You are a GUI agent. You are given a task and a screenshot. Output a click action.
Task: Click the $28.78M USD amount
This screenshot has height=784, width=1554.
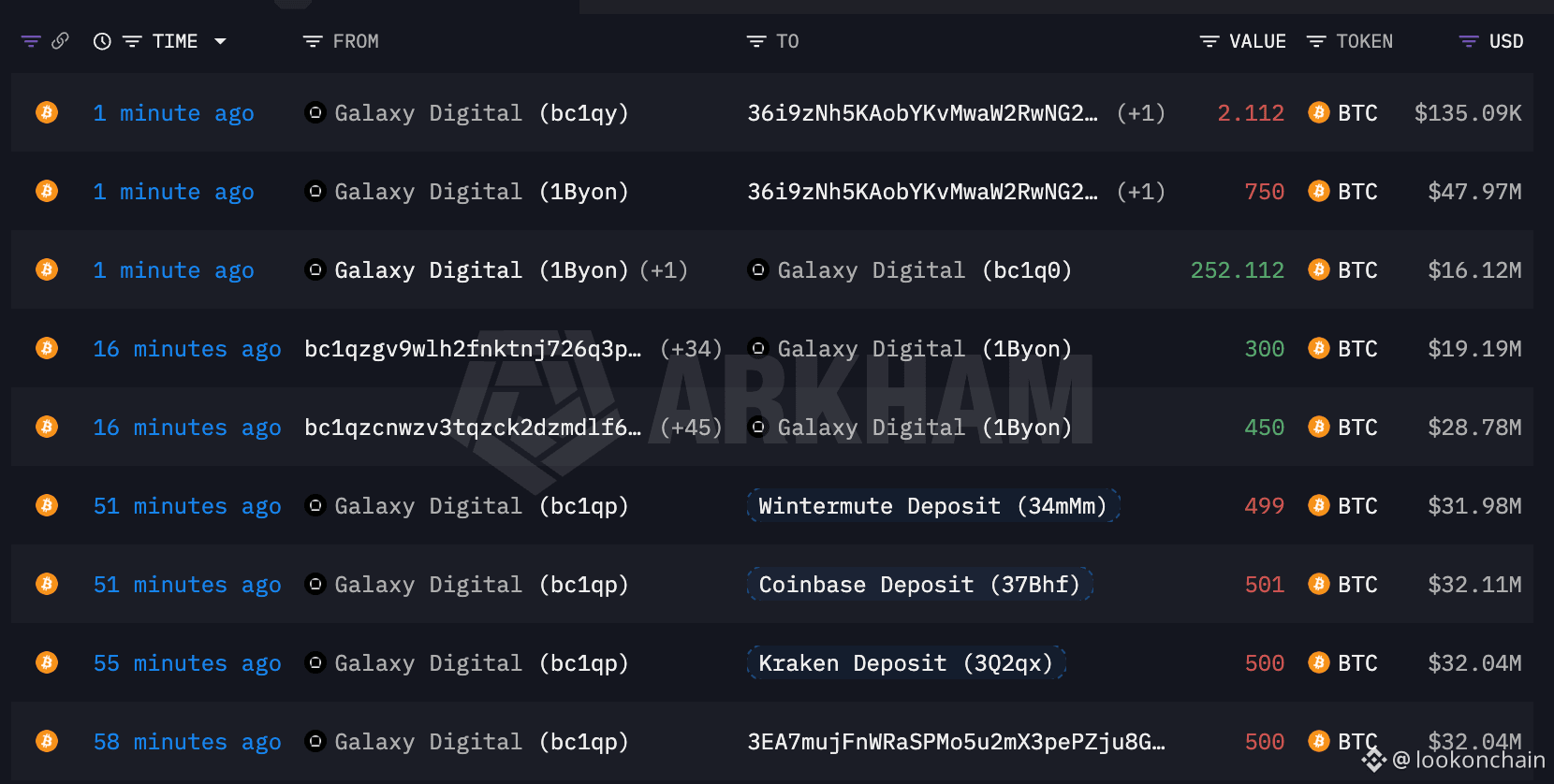[x=1474, y=428]
